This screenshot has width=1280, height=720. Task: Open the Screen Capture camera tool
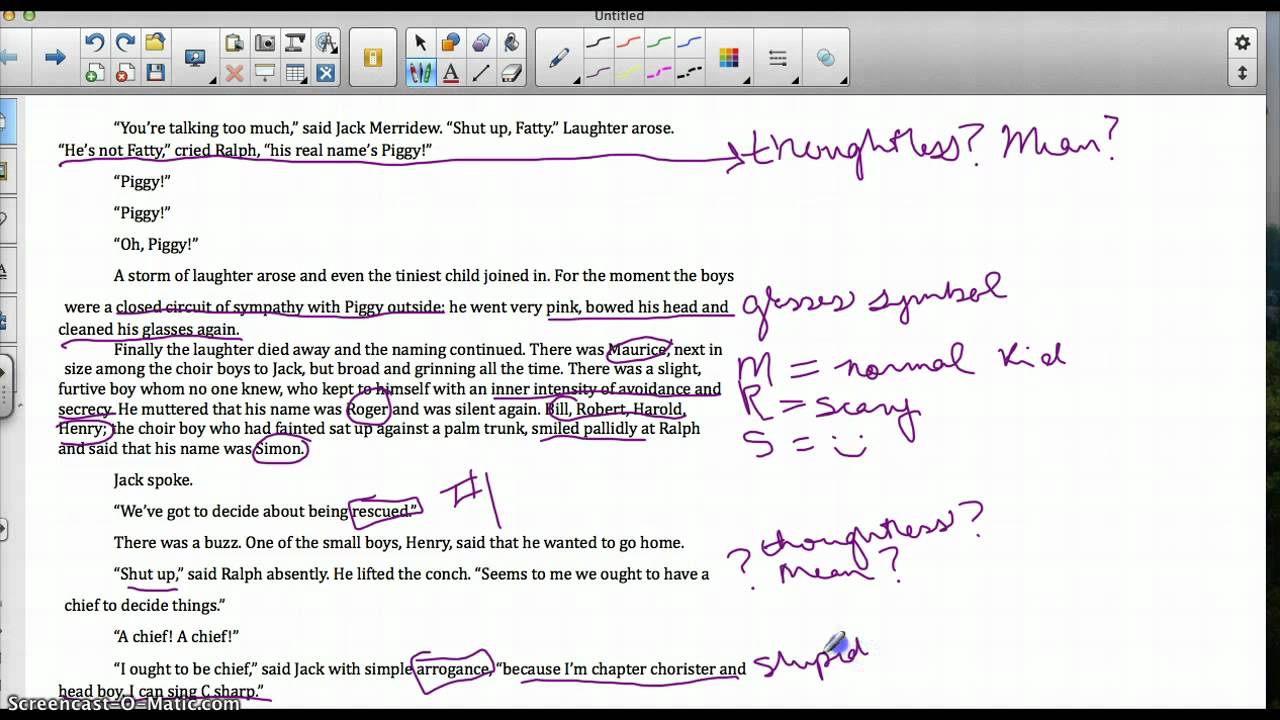point(265,42)
